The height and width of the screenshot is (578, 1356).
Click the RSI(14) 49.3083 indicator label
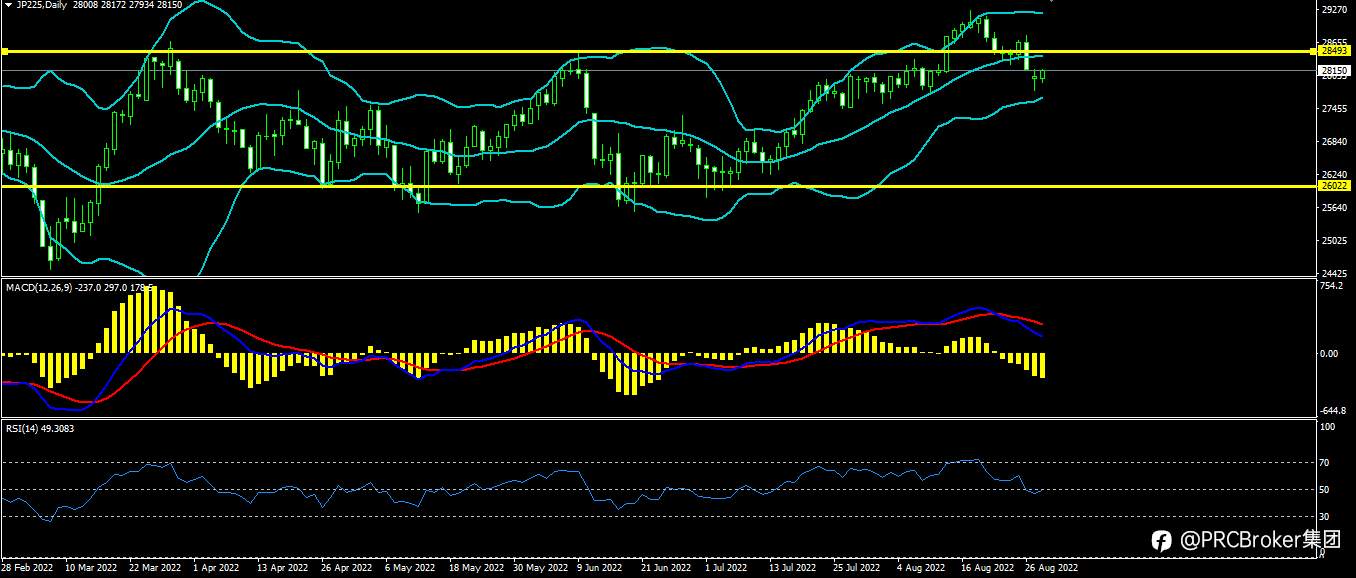click(40, 428)
